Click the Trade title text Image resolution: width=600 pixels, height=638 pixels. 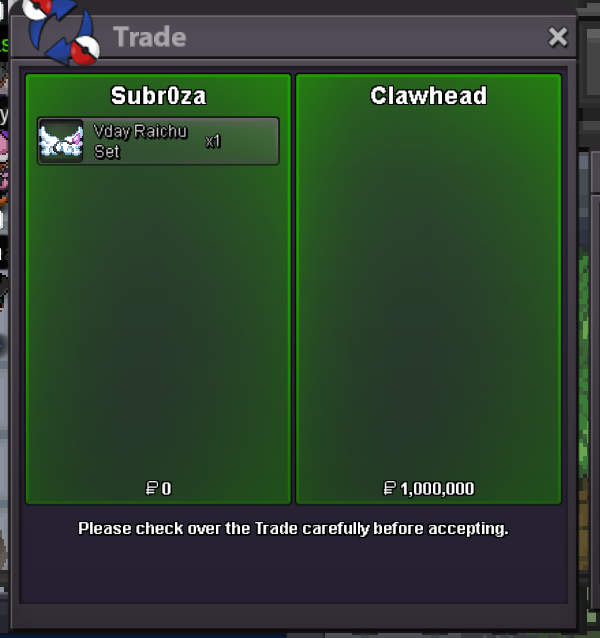(x=150, y=37)
